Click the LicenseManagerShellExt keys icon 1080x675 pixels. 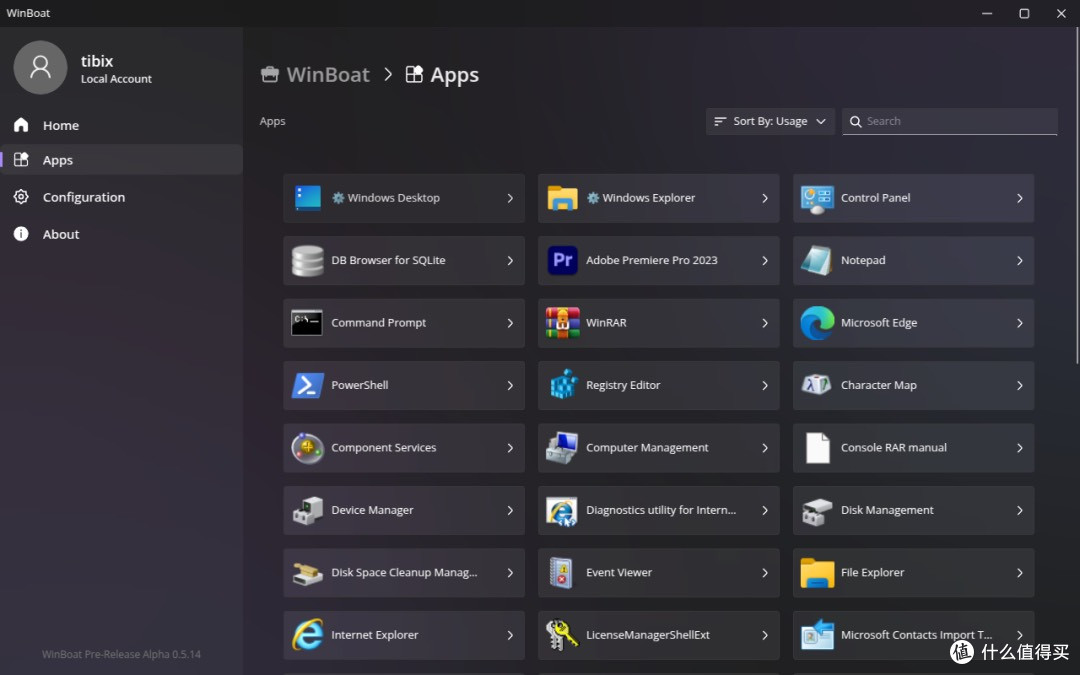coord(562,635)
